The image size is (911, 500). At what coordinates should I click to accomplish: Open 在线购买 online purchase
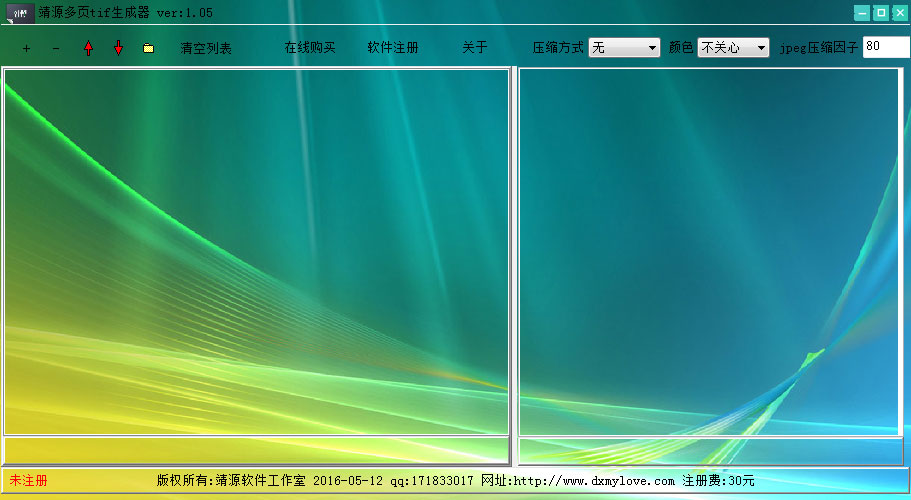pos(310,48)
